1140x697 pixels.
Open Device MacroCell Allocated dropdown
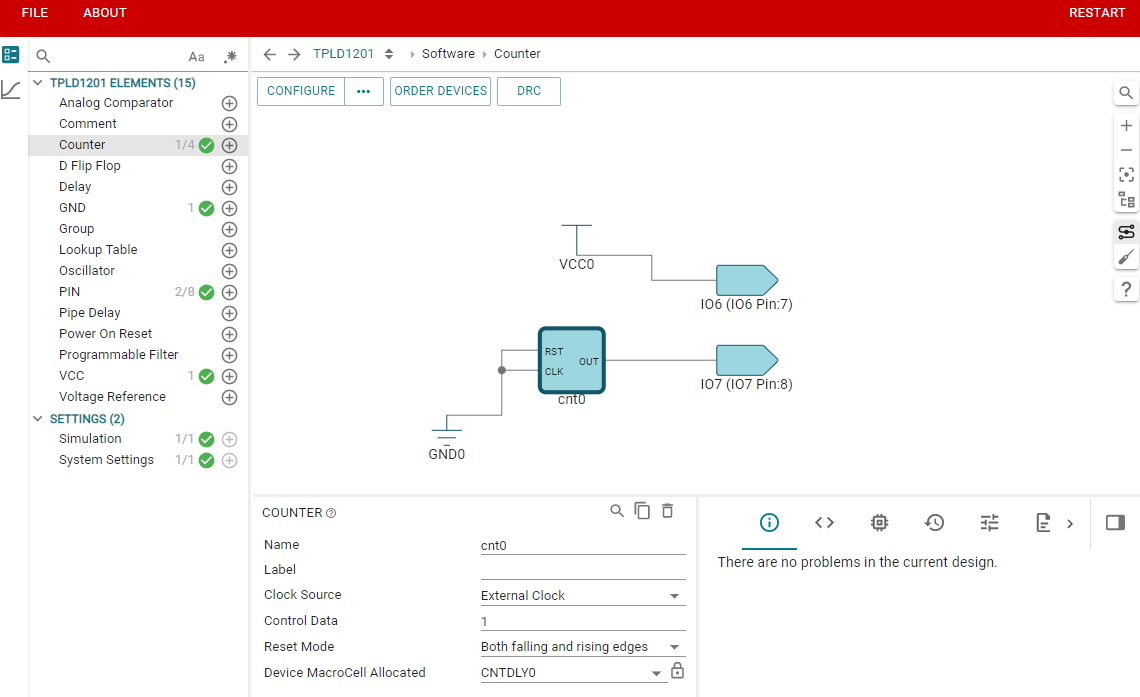pos(573,673)
